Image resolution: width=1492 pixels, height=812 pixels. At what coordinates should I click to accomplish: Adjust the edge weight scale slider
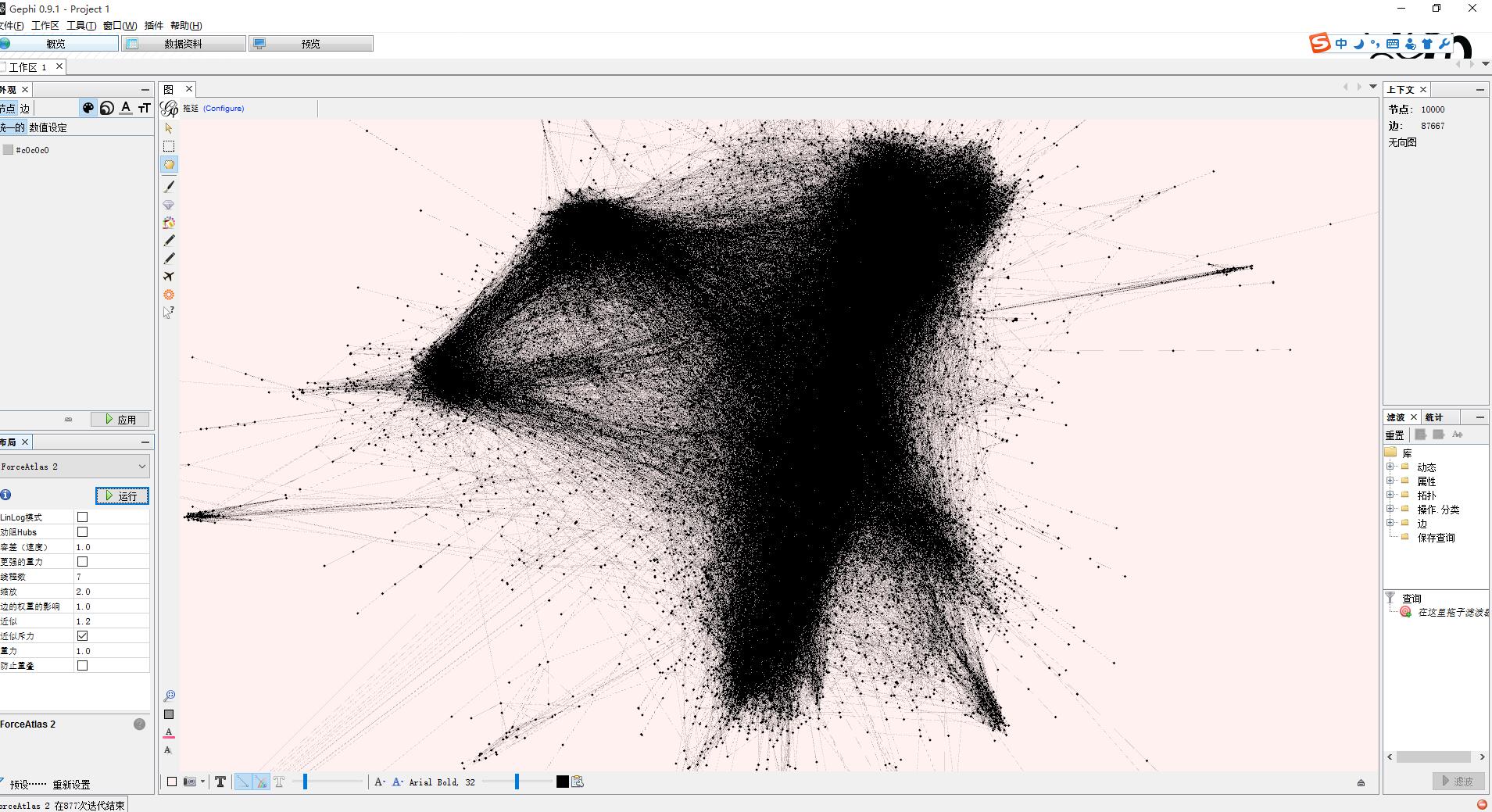[x=305, y=782]
